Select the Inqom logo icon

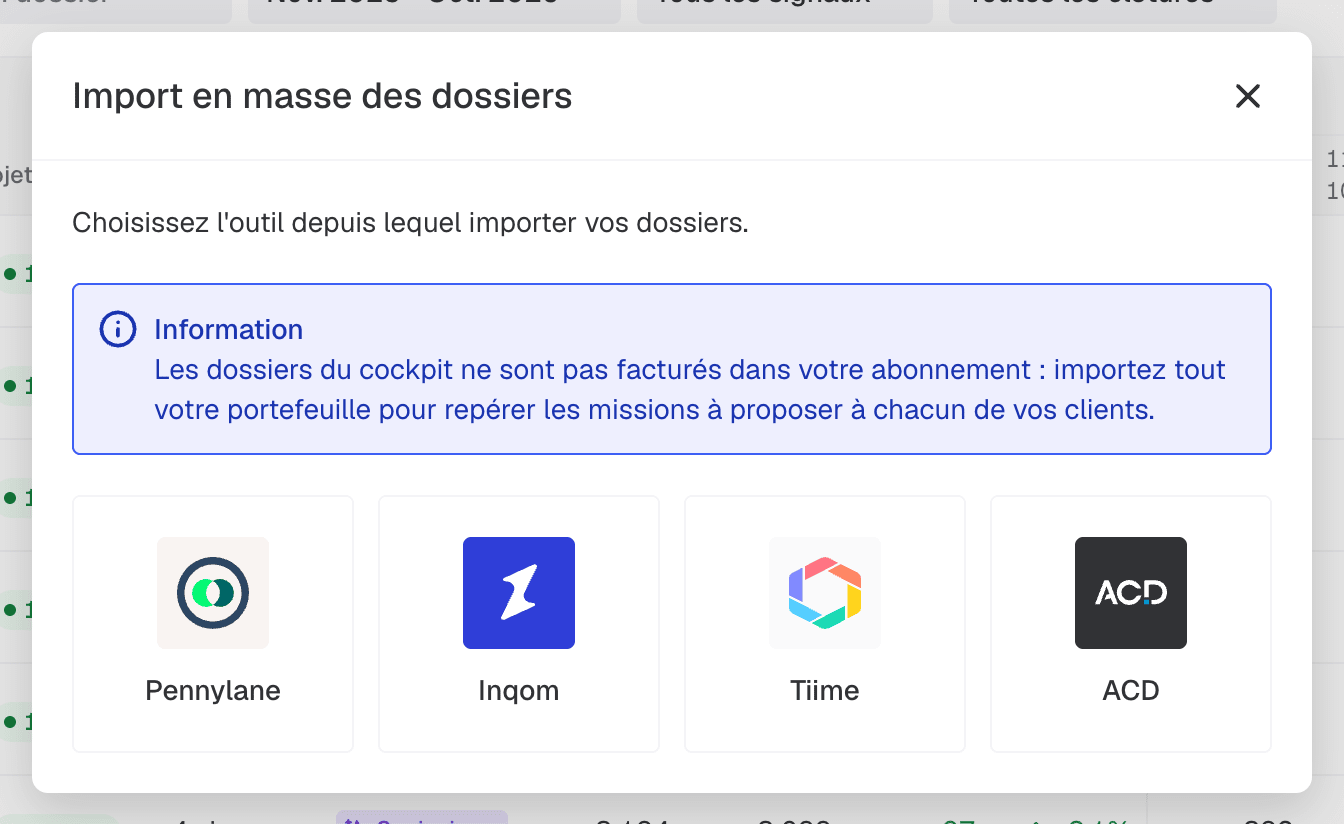tap(519, 593)
